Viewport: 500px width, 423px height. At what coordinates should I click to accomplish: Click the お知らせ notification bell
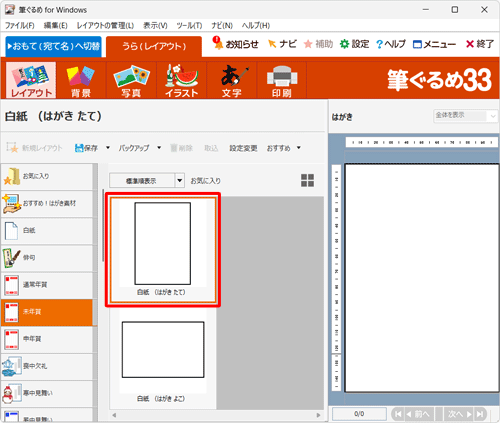(235, 43)
